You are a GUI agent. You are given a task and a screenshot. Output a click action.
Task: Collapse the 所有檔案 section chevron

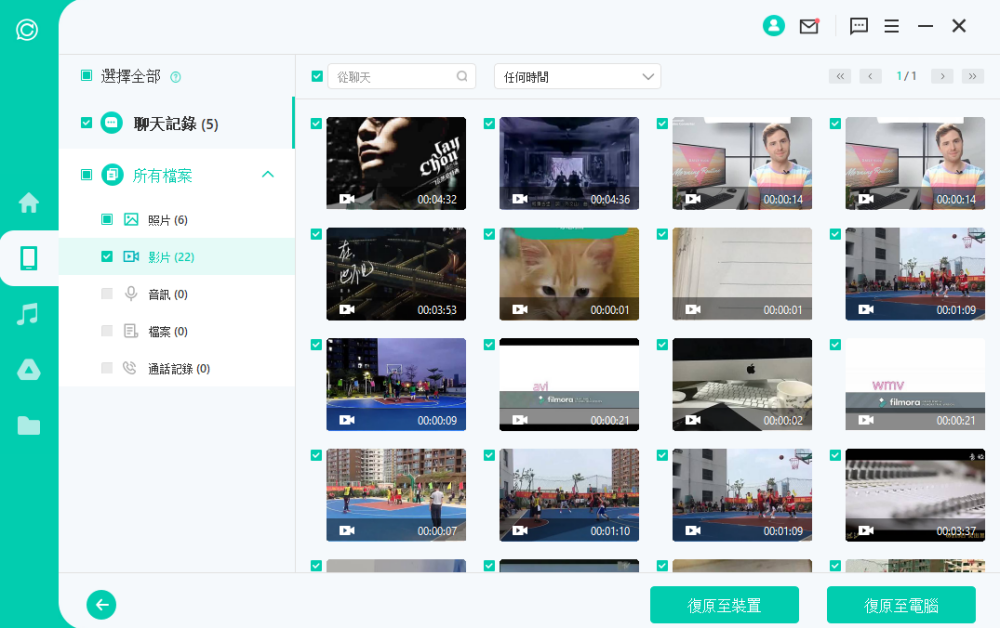267,175
